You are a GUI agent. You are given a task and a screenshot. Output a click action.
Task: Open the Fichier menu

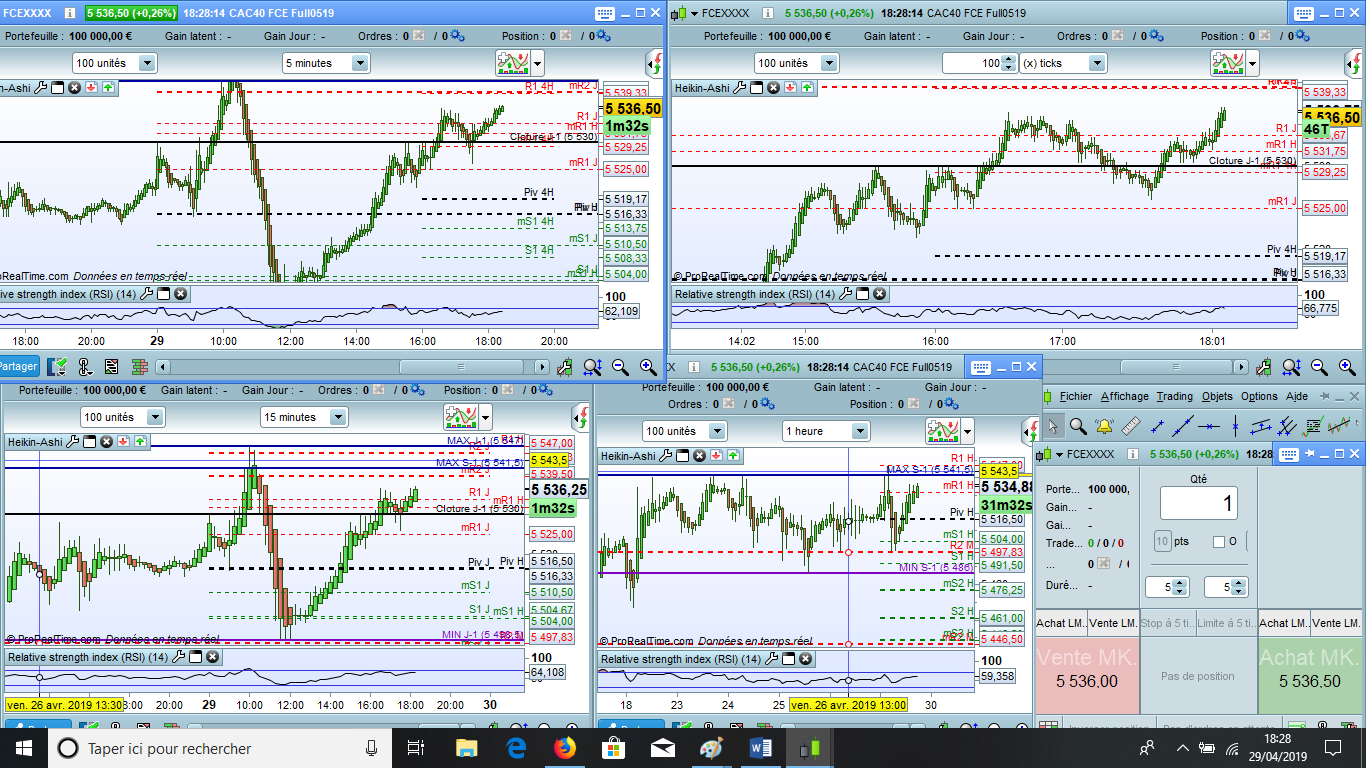(1076, 396)
